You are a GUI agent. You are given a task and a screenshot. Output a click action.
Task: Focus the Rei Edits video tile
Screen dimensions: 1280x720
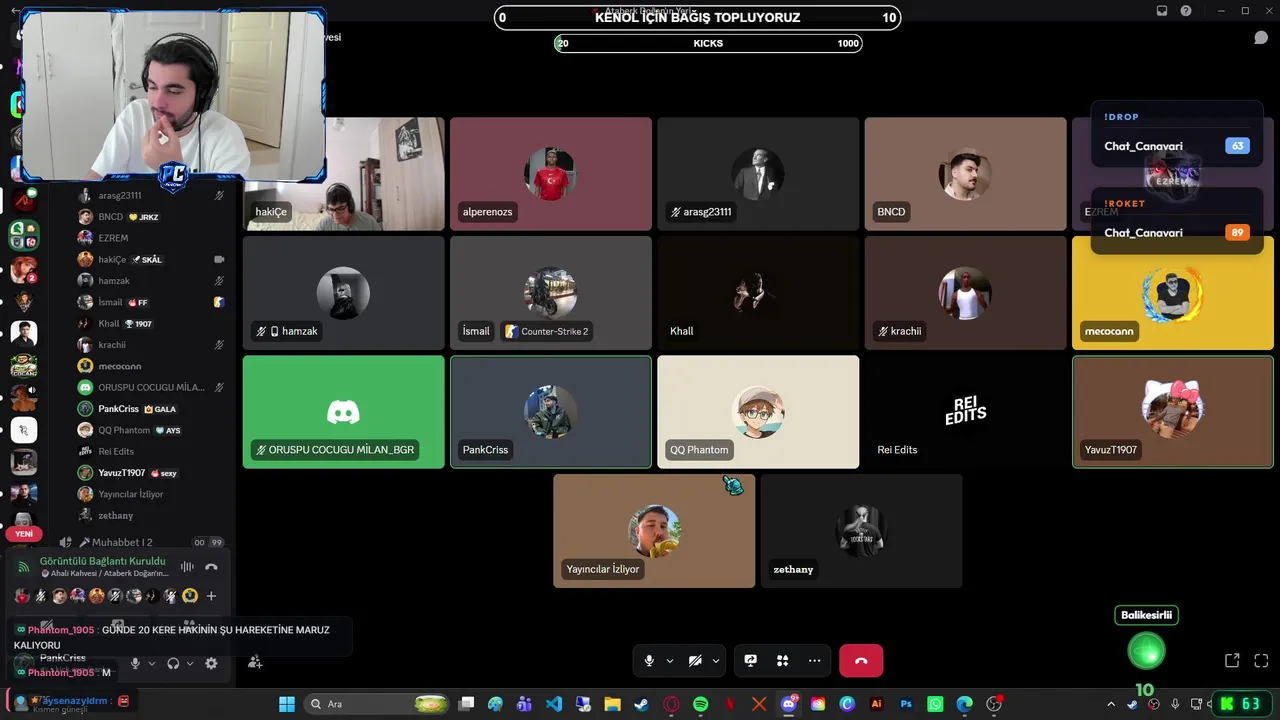click(x=965, y=412)
